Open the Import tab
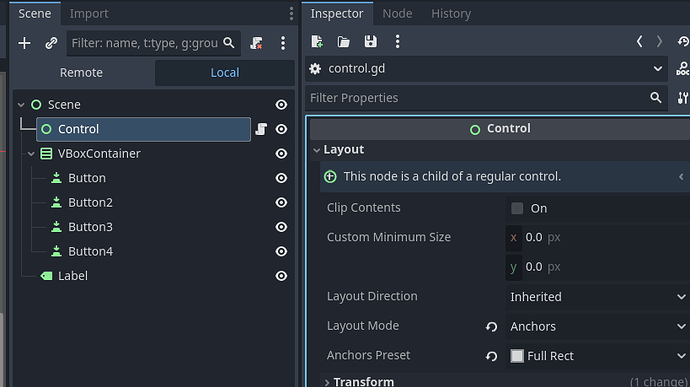This screenshot has height=387, width=690. (89, 14)
